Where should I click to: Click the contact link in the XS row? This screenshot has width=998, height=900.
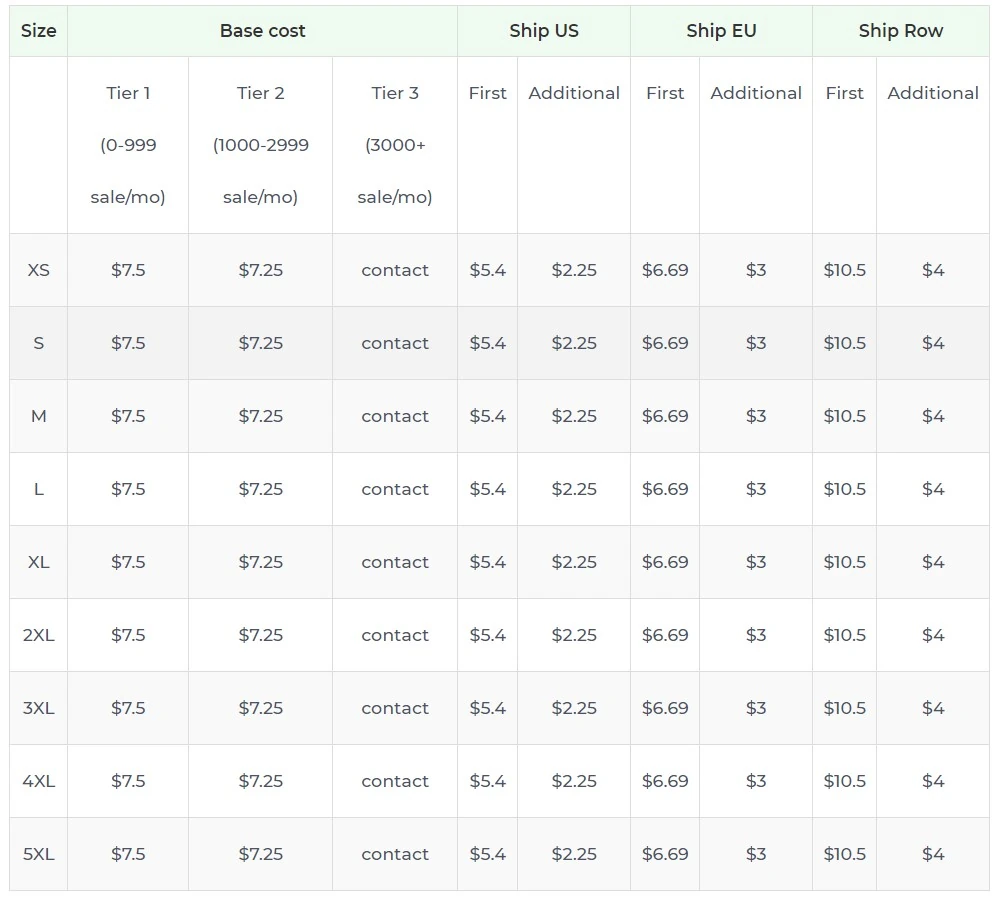394,270
